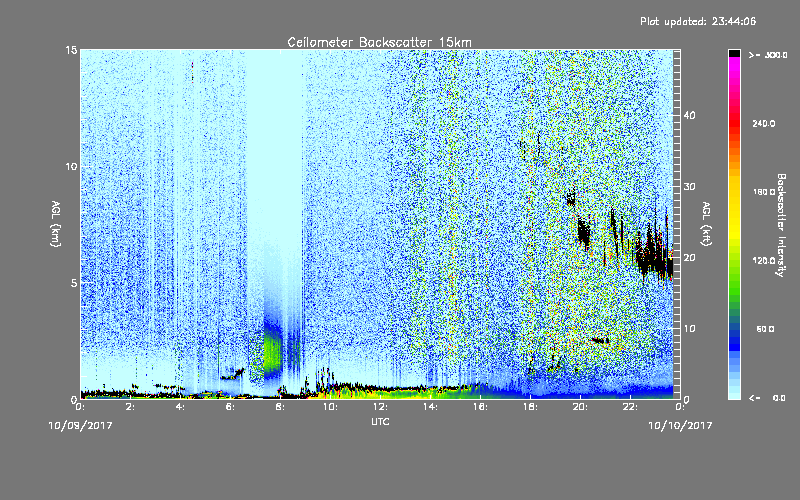
Task: Click the '240.0' colorbar value
Action: pyautogui.click(x=764, y=123)
